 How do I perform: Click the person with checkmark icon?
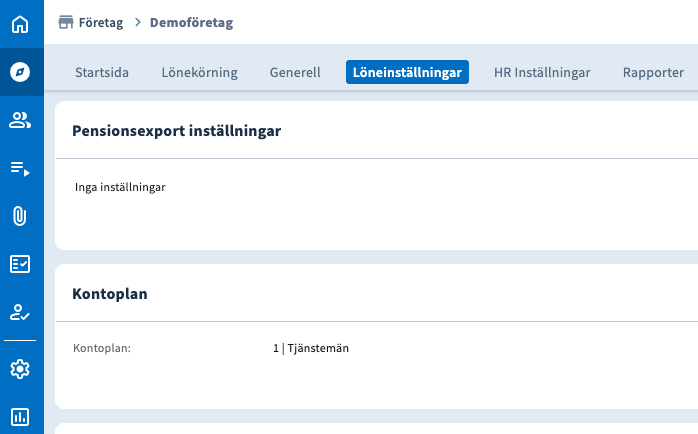point(20,313)
